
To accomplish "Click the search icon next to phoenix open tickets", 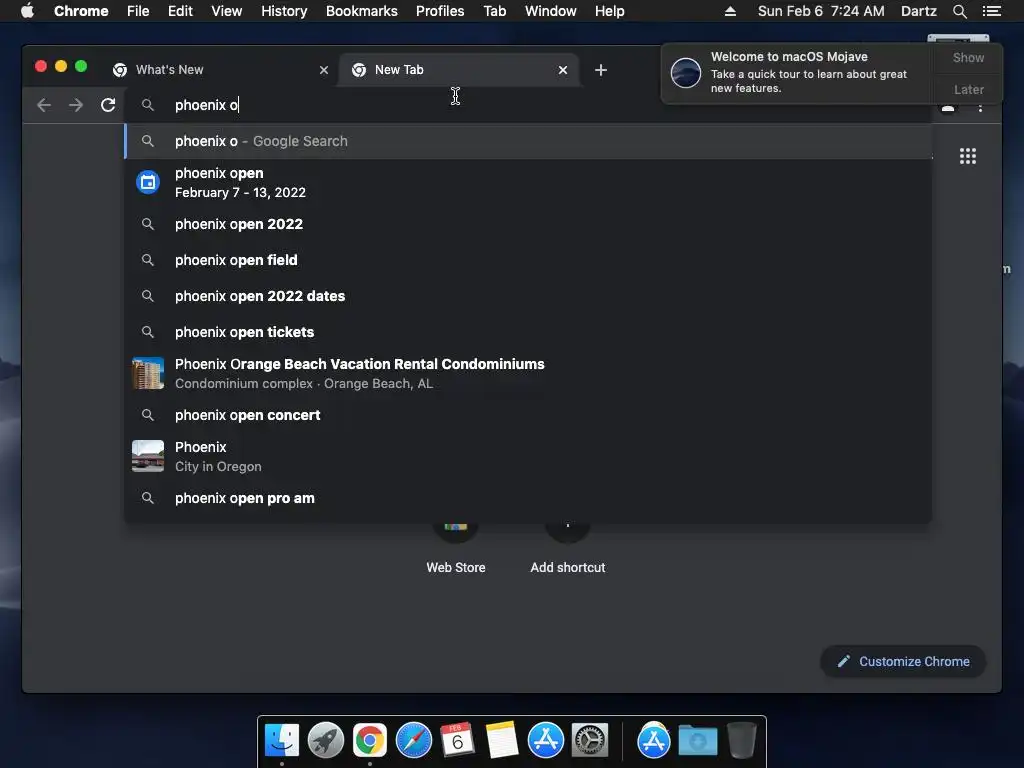I will pyautogui.click(x=148, y=332).
